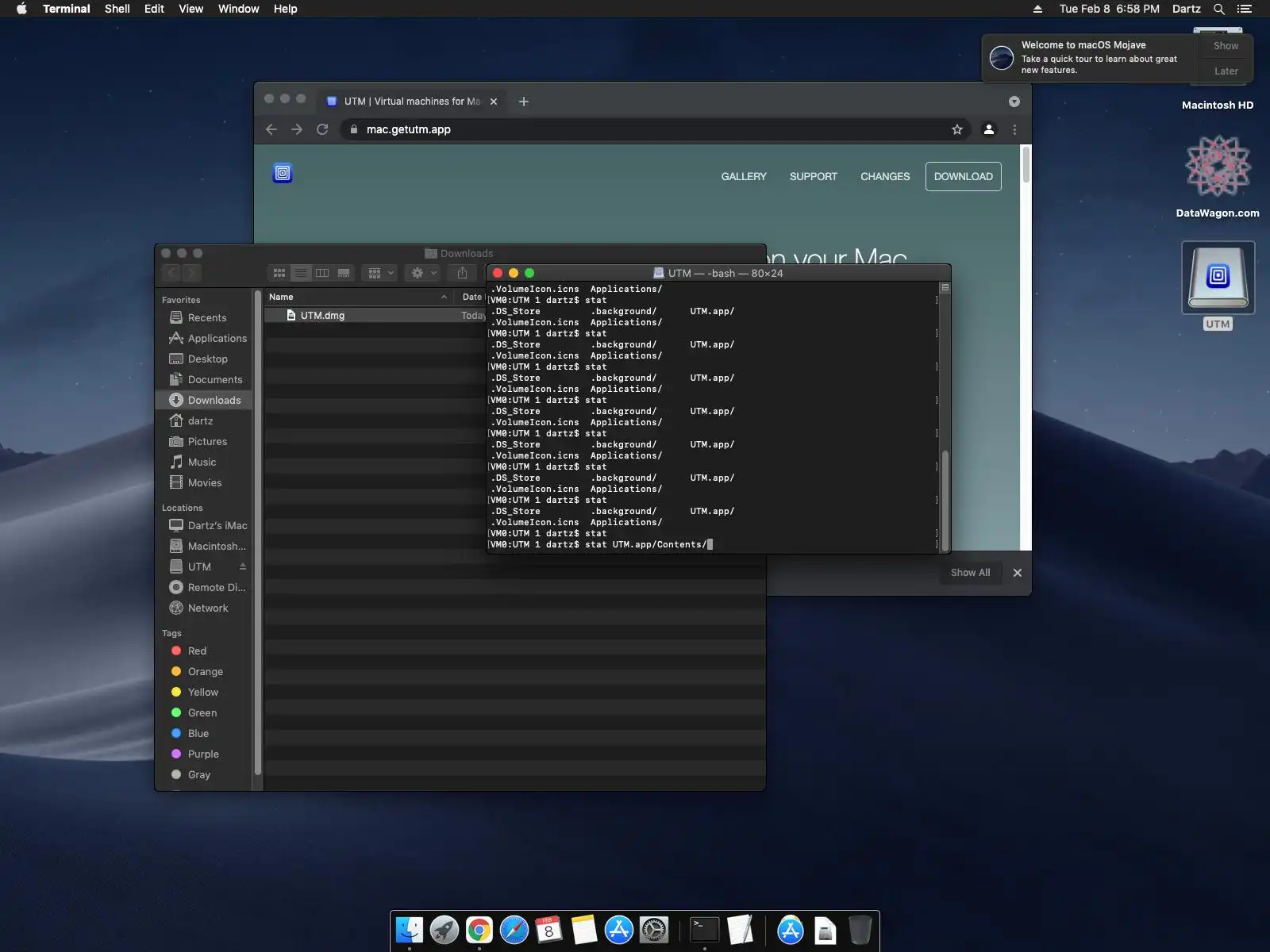Open the GALLERY link on UTM site
The width and height of the screenshot is (1270, 952).
pyautogui.click(x=744, y=176)
